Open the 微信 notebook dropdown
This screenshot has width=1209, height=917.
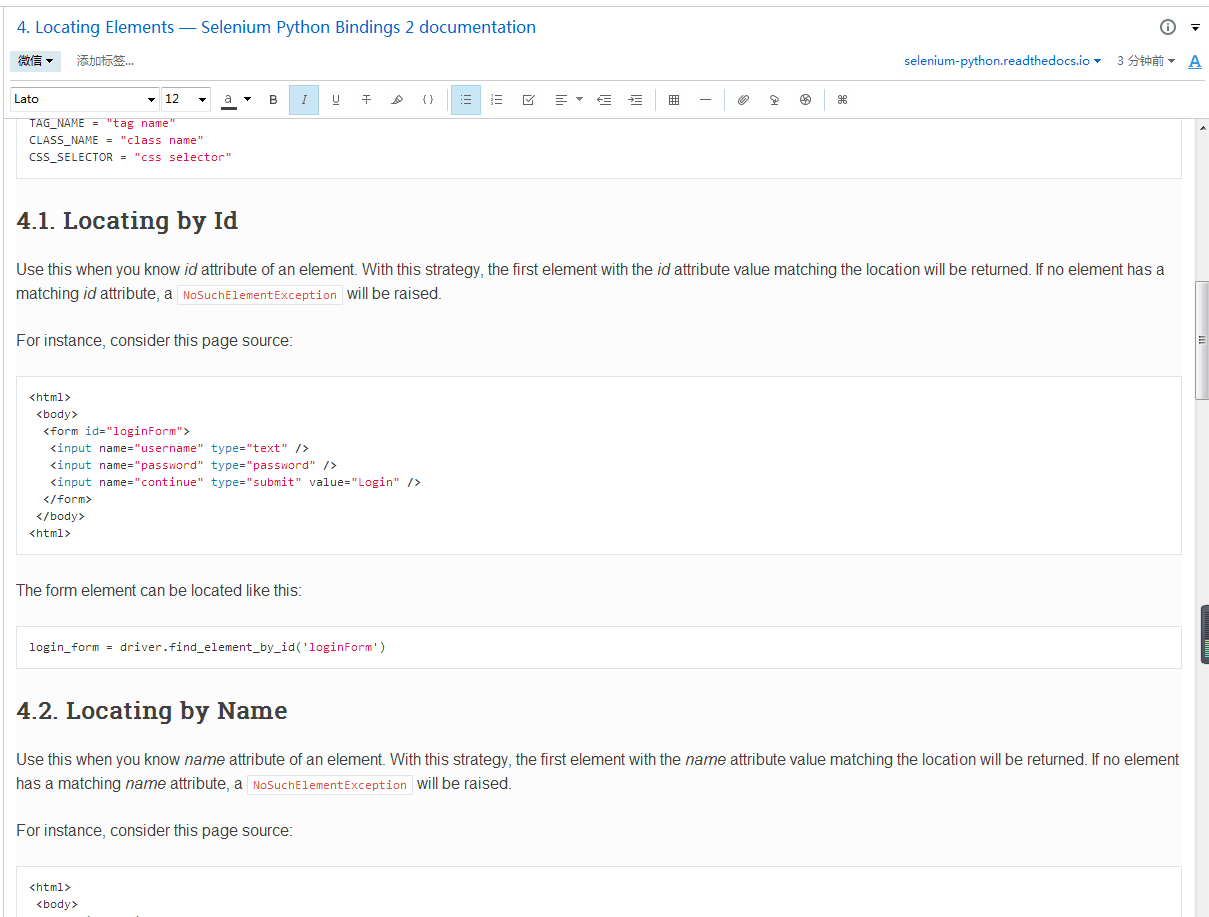click(x=36, y=61)
